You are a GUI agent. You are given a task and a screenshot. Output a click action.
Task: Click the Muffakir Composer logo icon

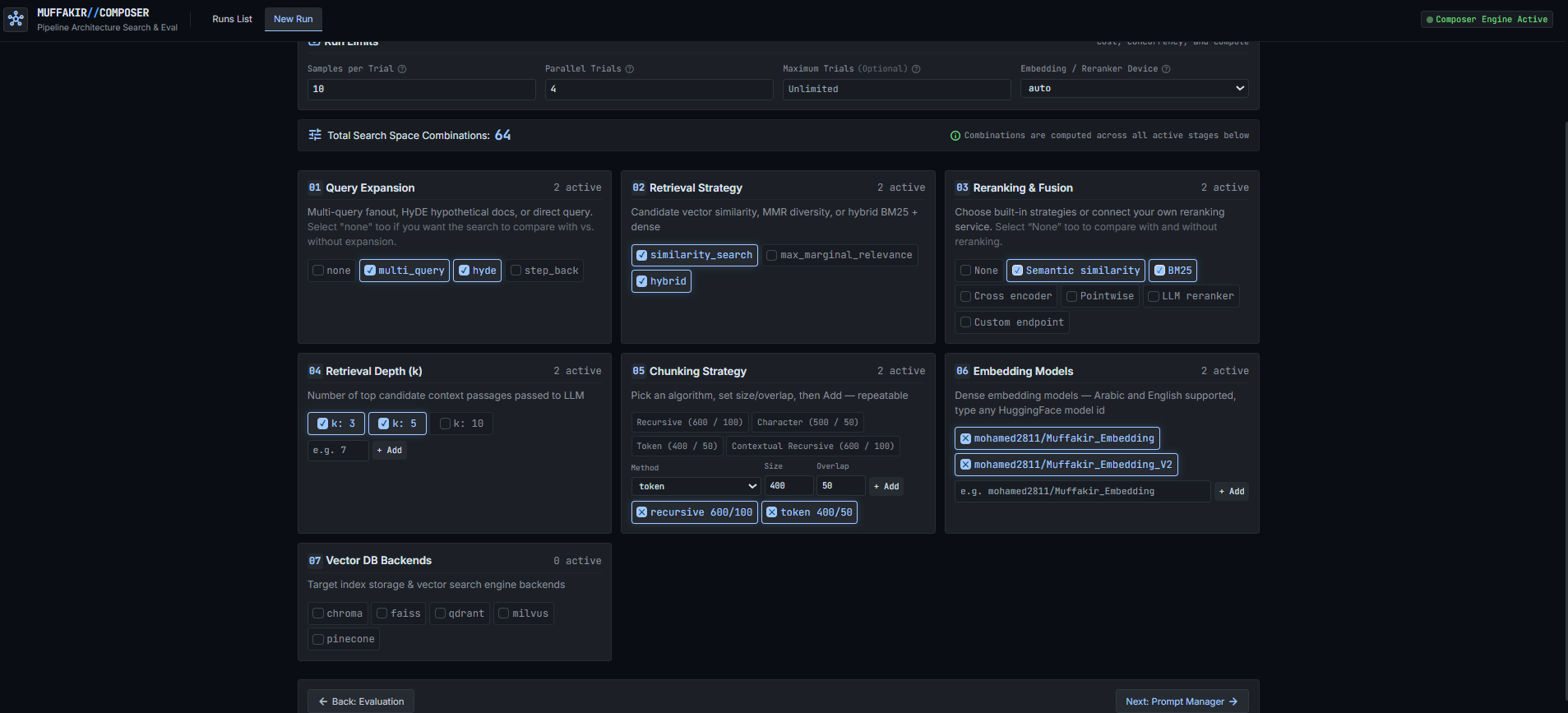coord(16,18)
